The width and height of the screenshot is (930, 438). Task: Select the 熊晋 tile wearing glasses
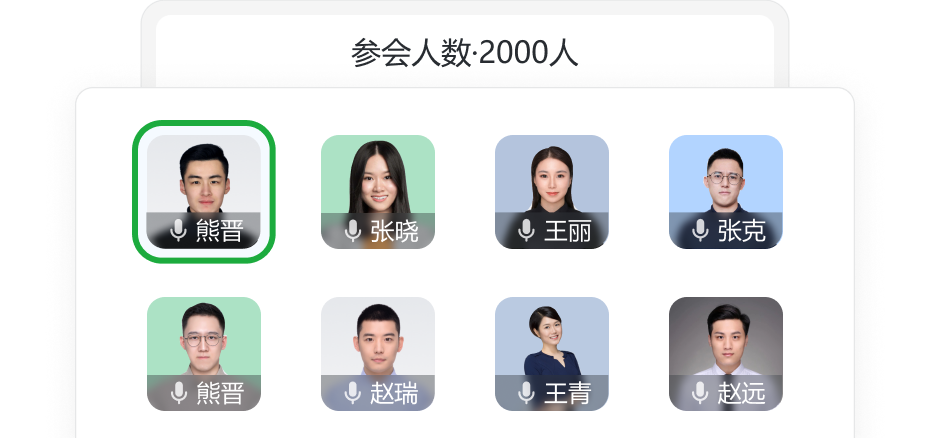(x=204, y=354)
